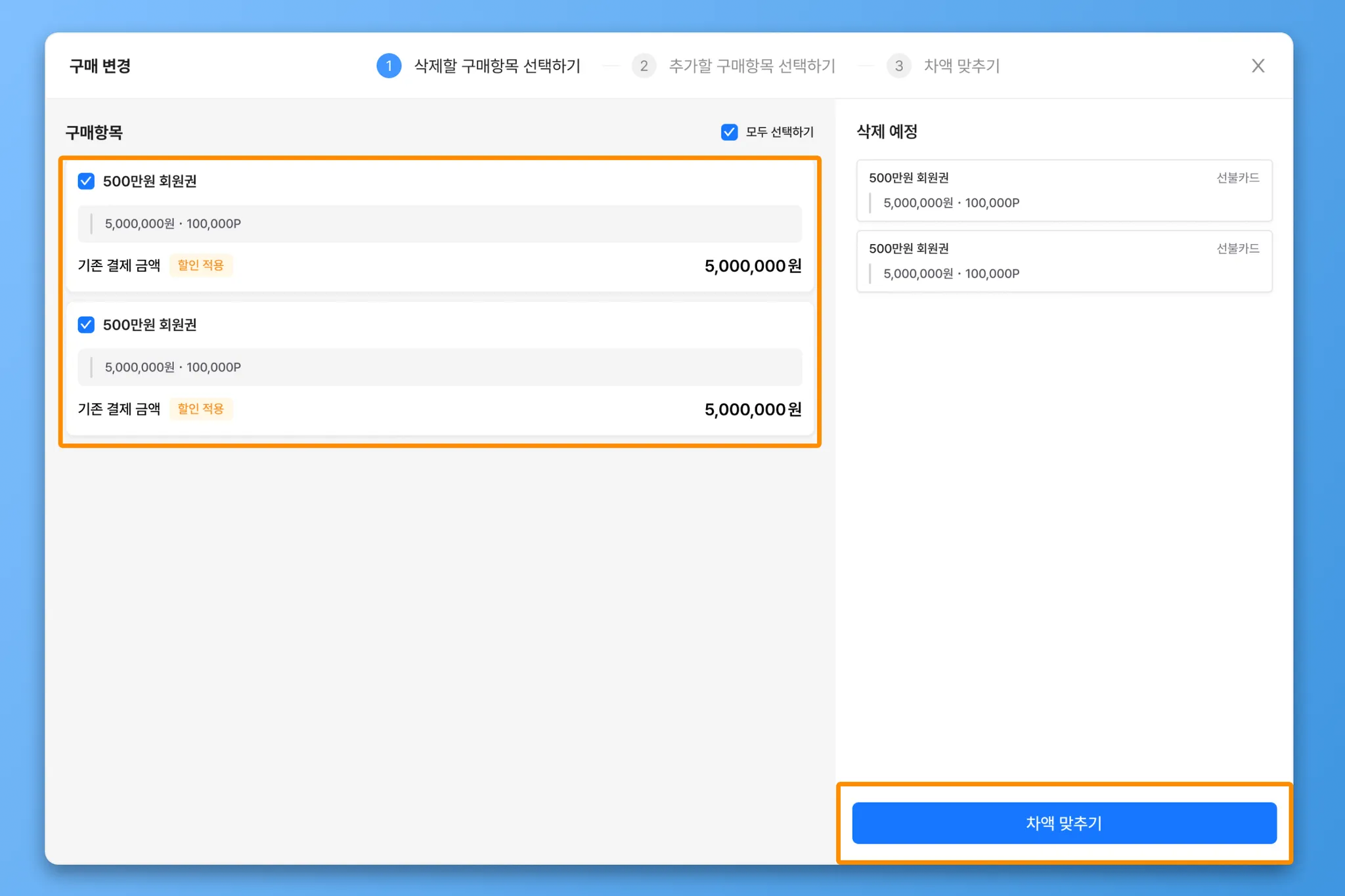Go to 삭제할 구매항목 선택하기 step
This screenshot has height=896, width=1345.
point(497,66)
